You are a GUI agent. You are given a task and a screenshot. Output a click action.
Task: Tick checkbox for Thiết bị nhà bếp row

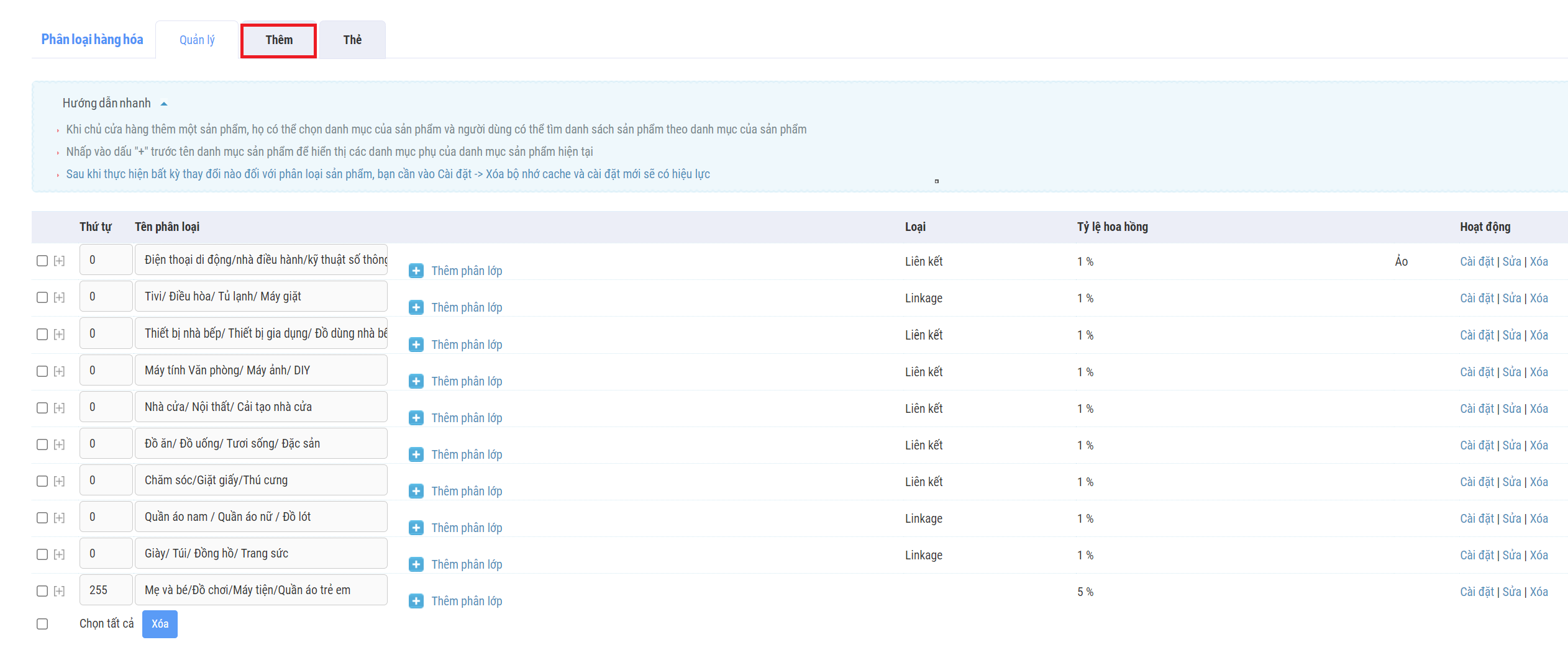click(42, 334)
